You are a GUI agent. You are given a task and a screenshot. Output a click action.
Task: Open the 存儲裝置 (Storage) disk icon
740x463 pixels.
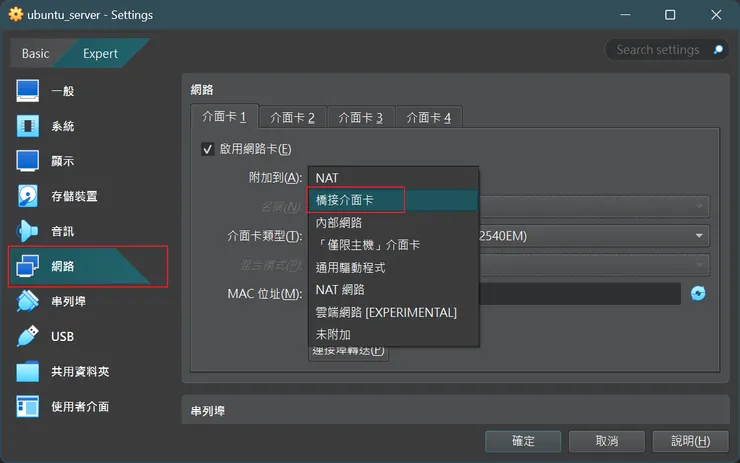click(27, 196)
